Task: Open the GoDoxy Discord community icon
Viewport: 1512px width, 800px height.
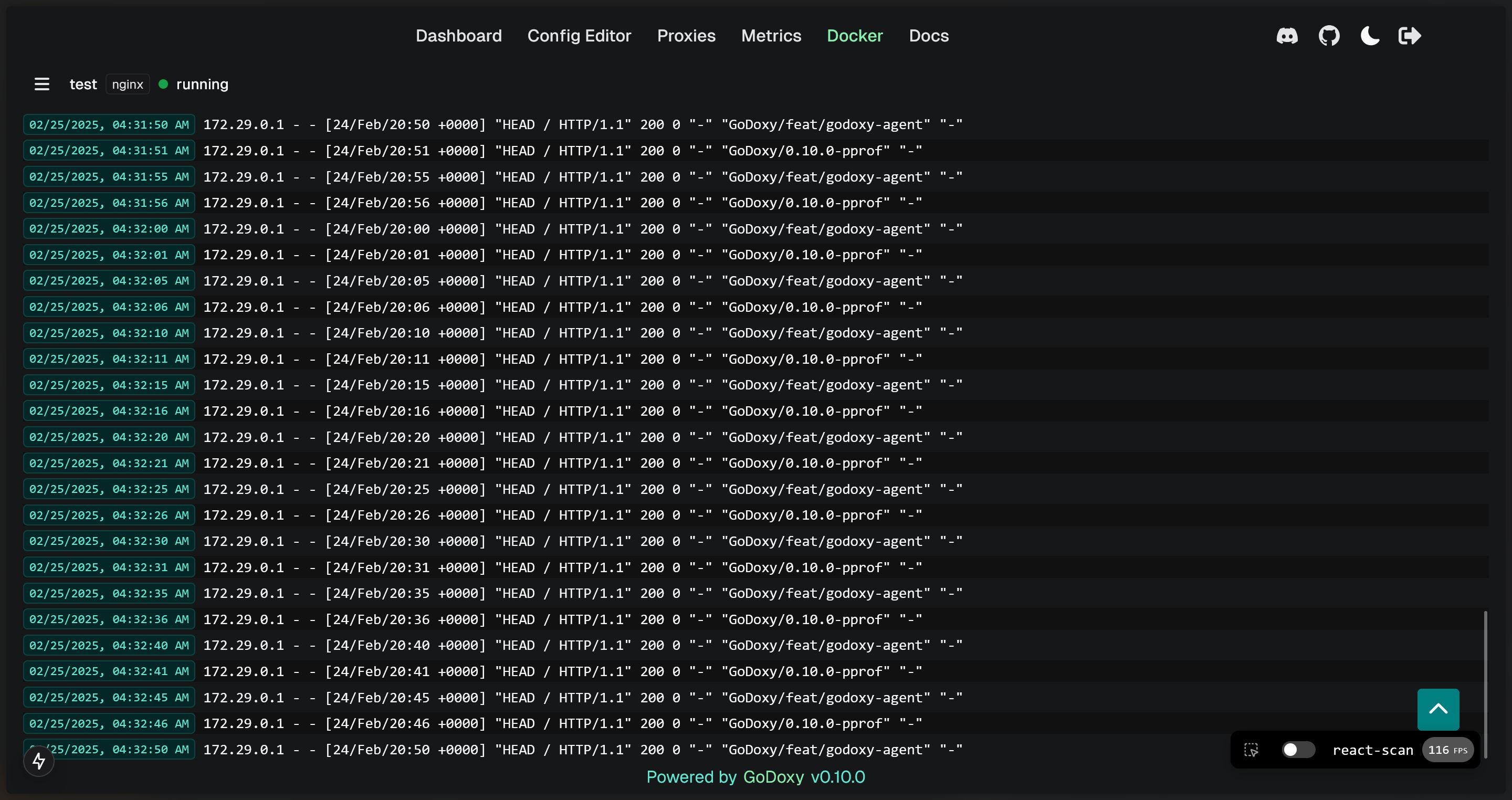Action: [x=1287, y=36]
